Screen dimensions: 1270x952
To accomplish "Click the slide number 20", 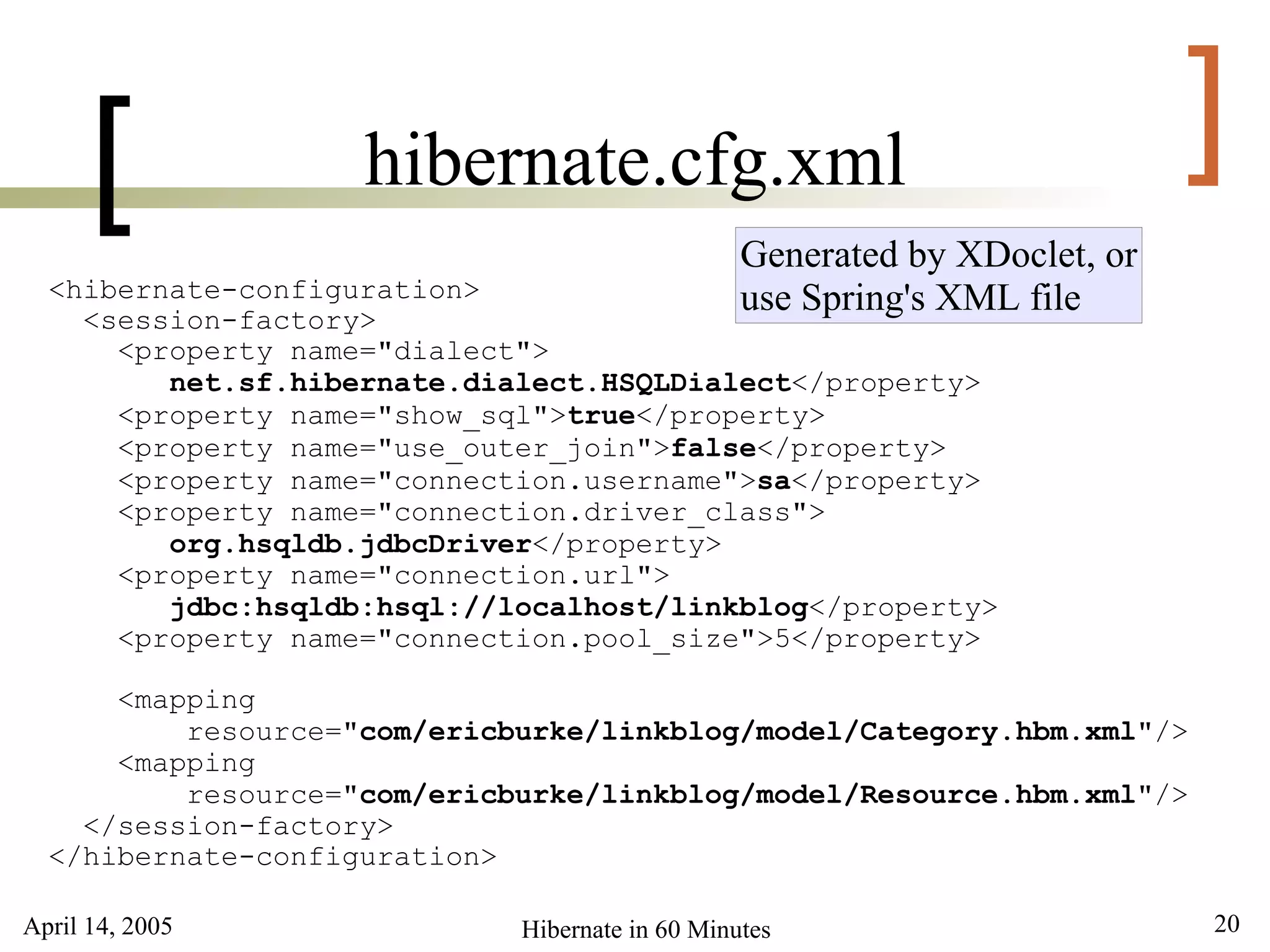I will coord(1226,923).
